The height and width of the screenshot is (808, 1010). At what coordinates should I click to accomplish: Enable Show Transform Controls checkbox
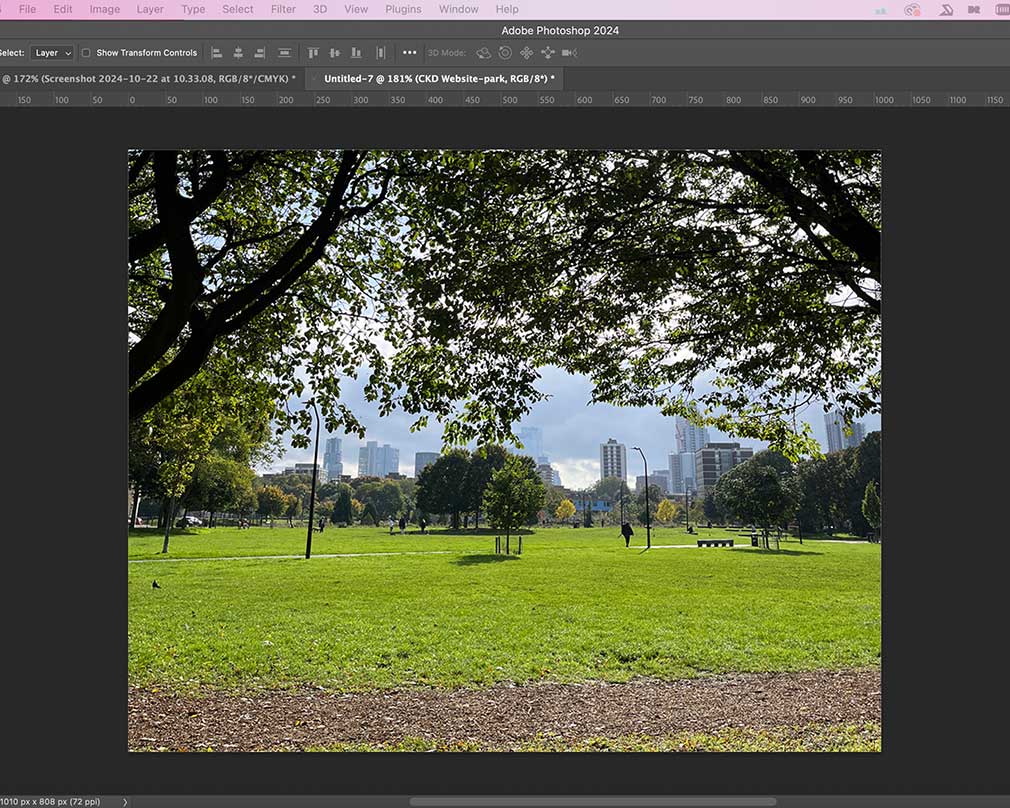(86, 53)
